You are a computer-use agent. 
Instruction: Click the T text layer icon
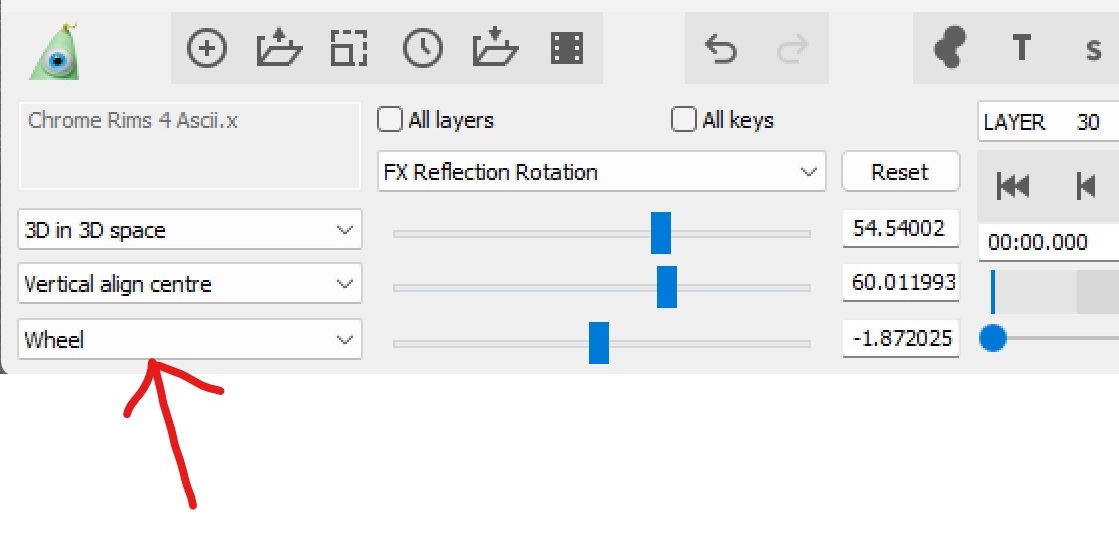click(1021, 48)
